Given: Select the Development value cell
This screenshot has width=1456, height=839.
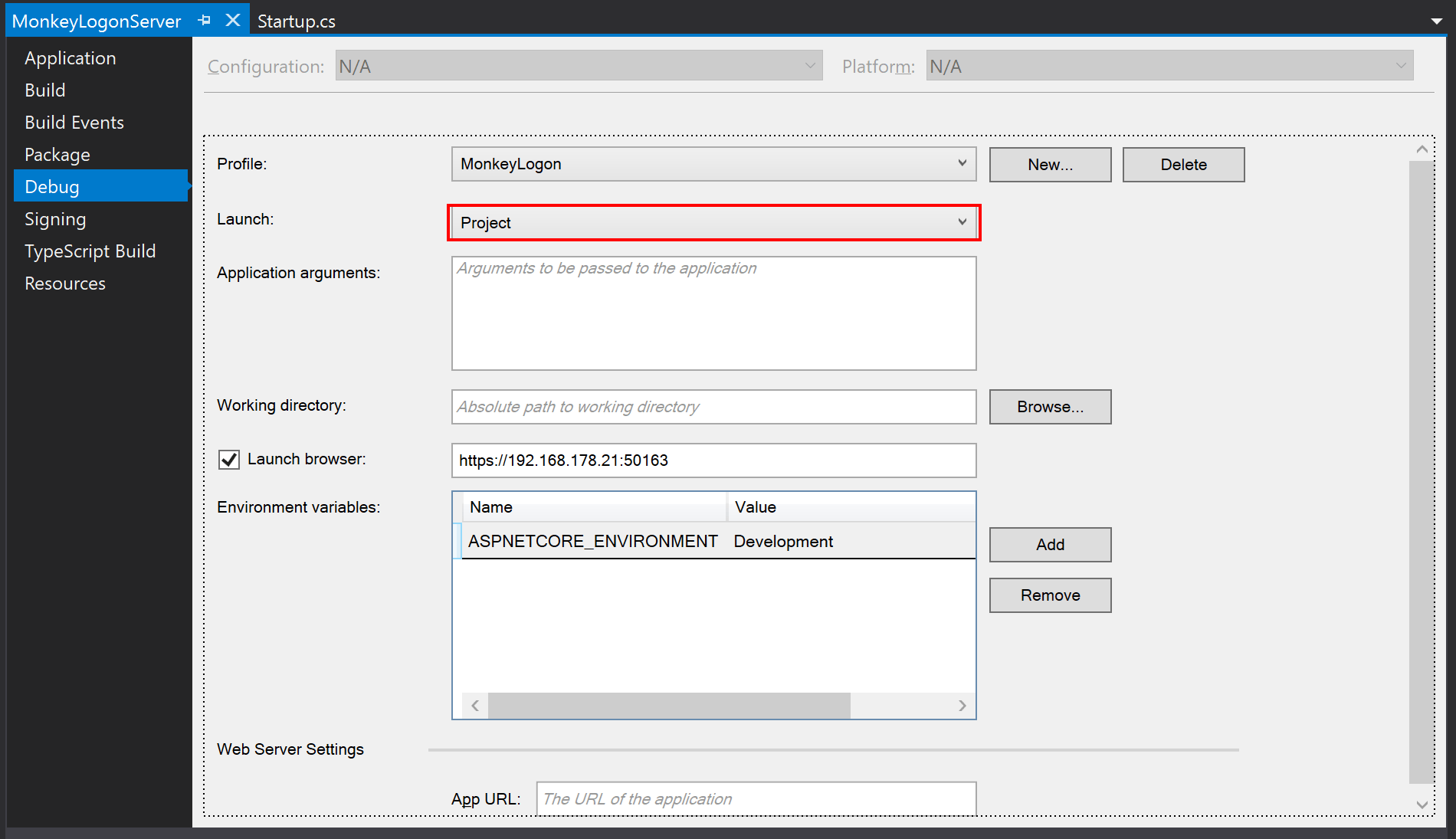Looking at the screenshot, I should [x=851, y=542].
